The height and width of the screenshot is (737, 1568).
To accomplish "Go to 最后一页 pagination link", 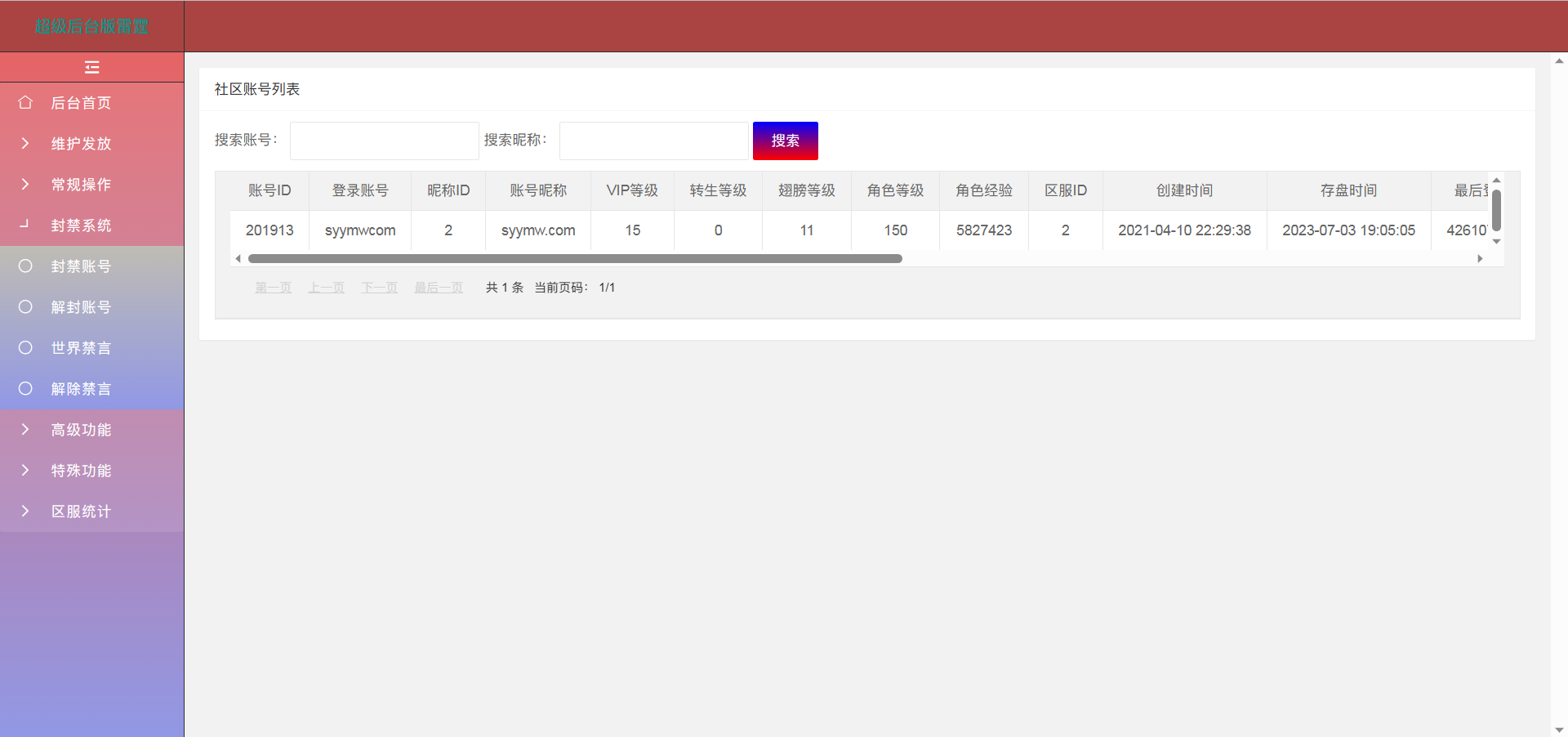I will pyautogui.click(x=439, y=288).
